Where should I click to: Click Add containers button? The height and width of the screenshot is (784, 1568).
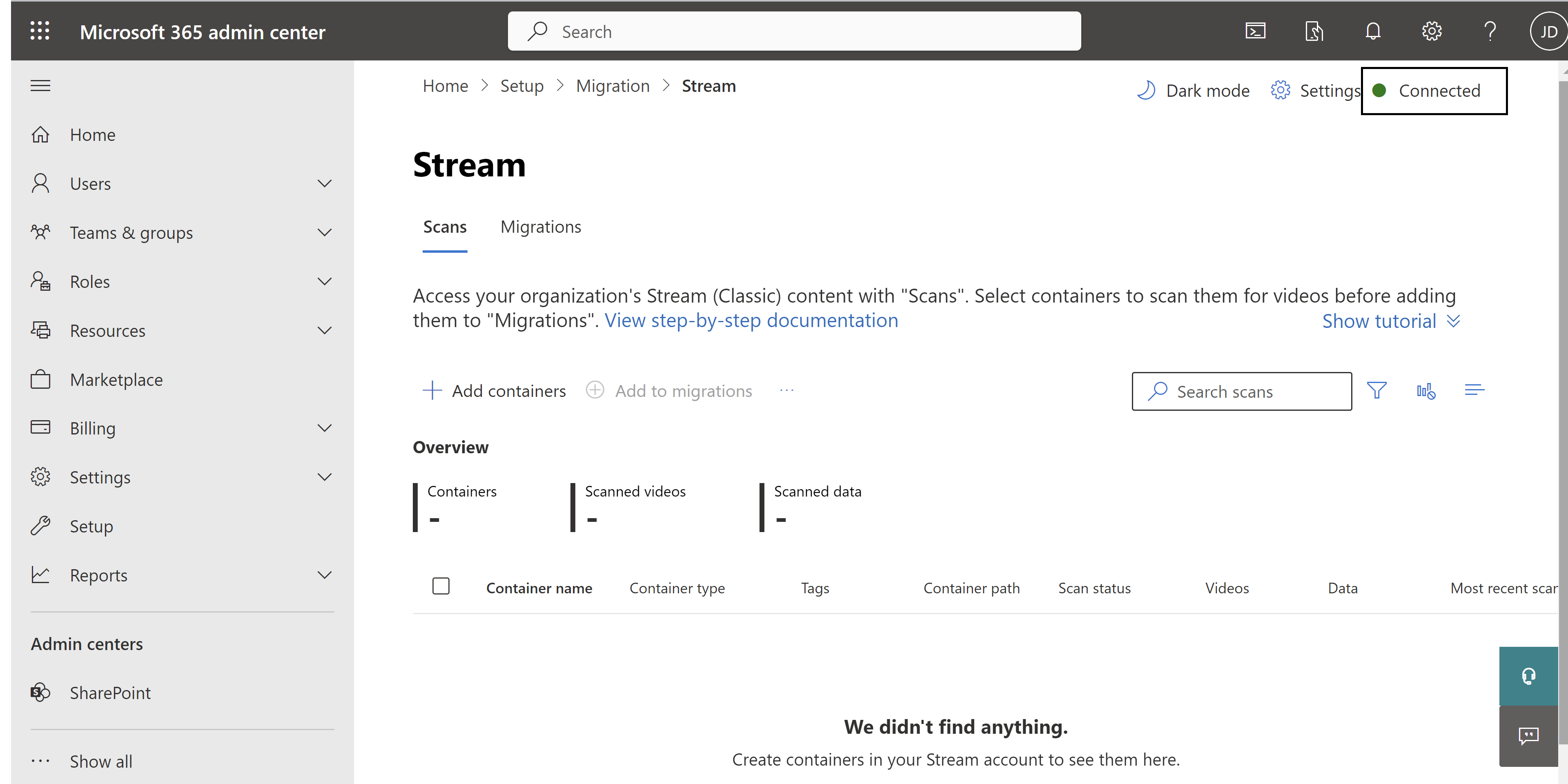pyautogui.click(x=496, y=390)
